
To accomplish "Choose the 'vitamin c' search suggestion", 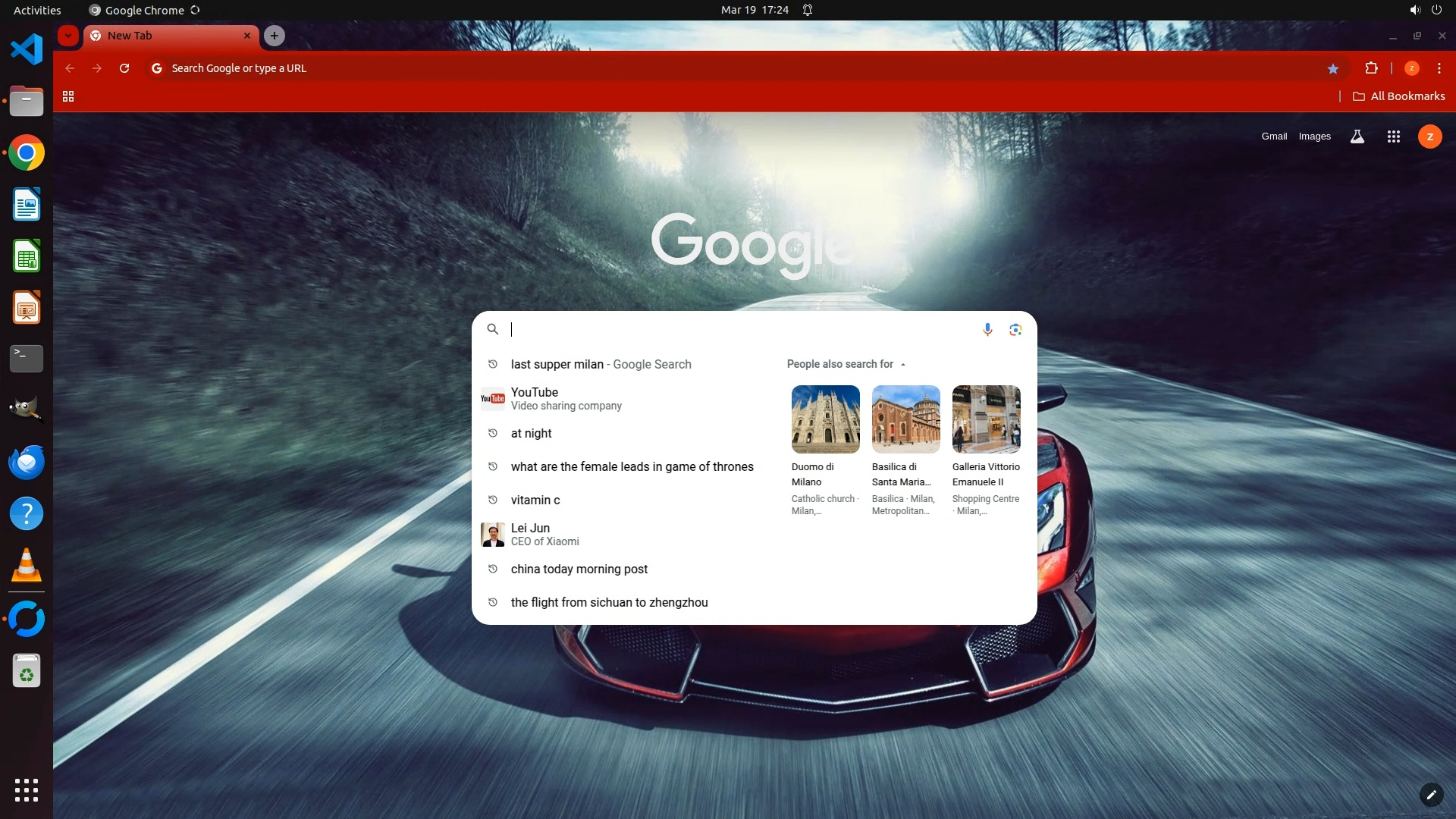I will 535,500.
